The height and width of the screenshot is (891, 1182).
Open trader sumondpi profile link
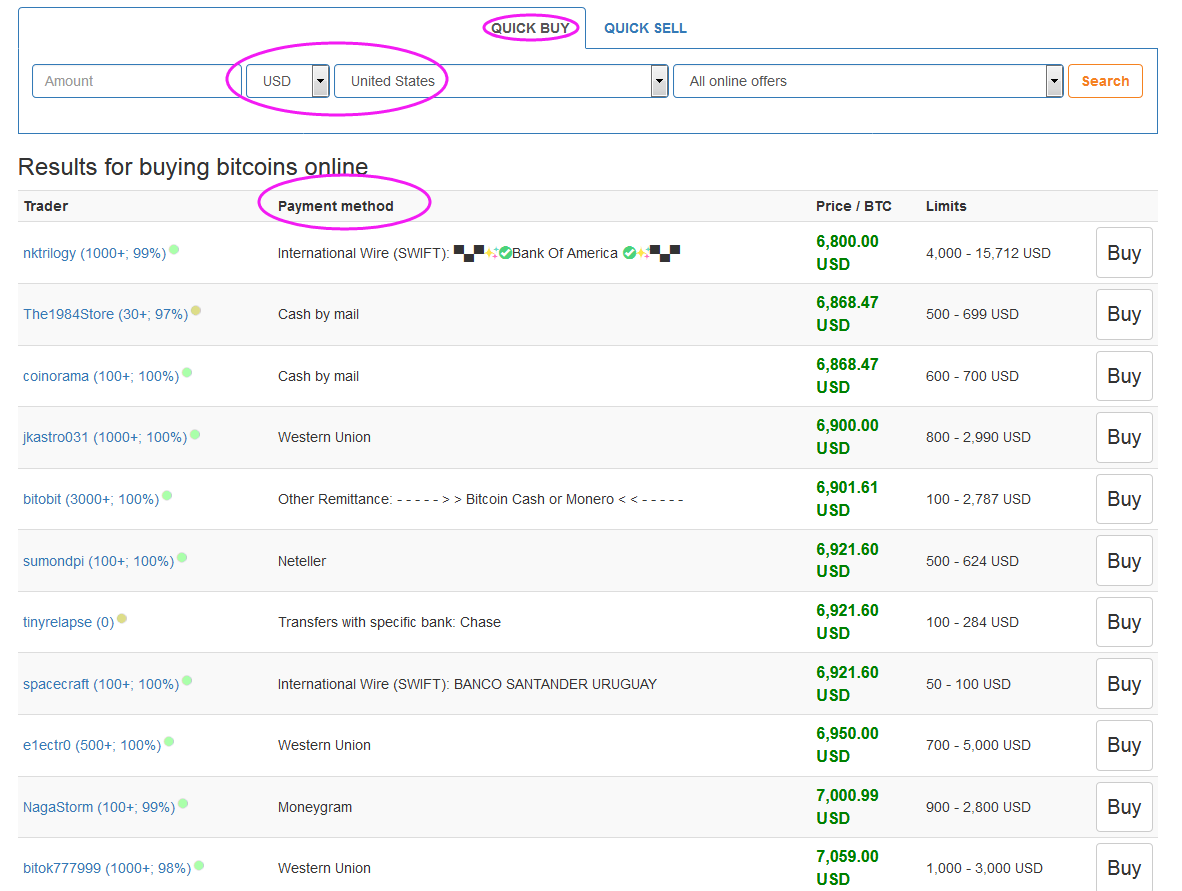click(99, 561)
